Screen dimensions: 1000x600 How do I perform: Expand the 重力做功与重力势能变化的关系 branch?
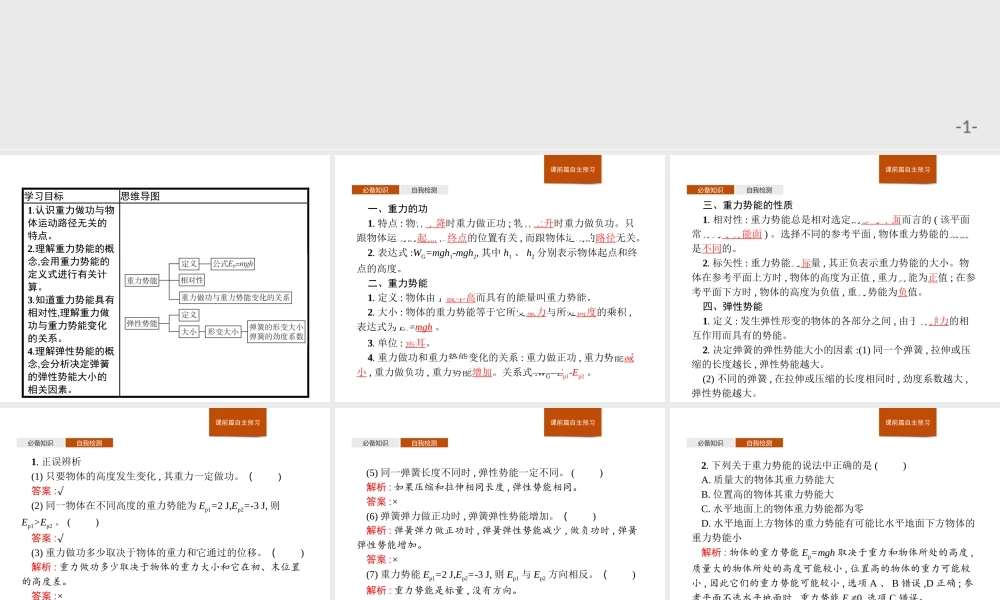pos(235,297)
